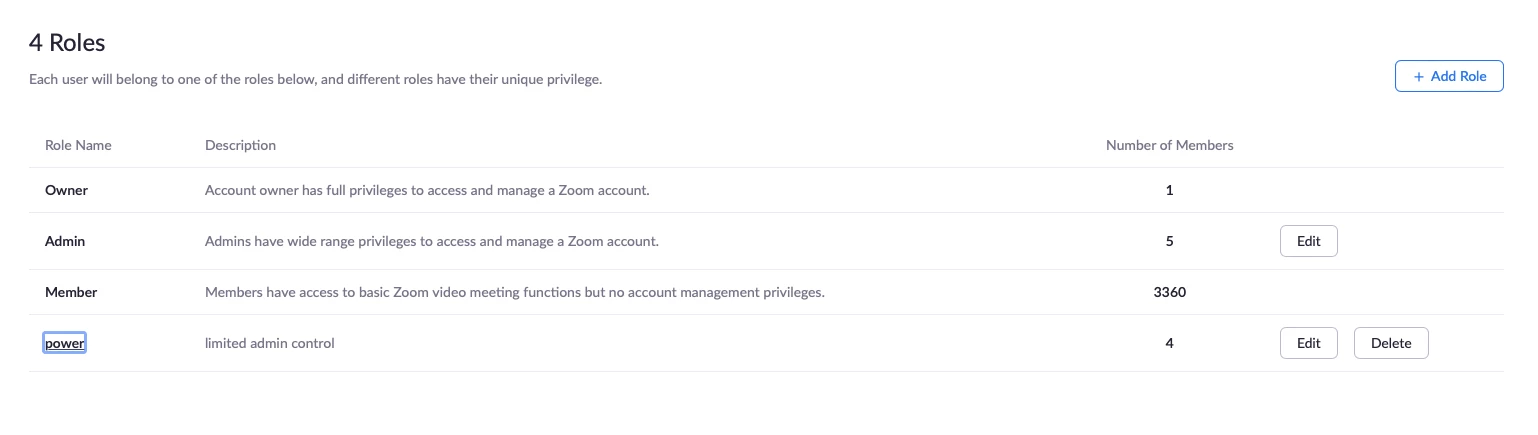The image size is (1538, 435).
Task: Select the Admin role name
Action: point(65,241)
